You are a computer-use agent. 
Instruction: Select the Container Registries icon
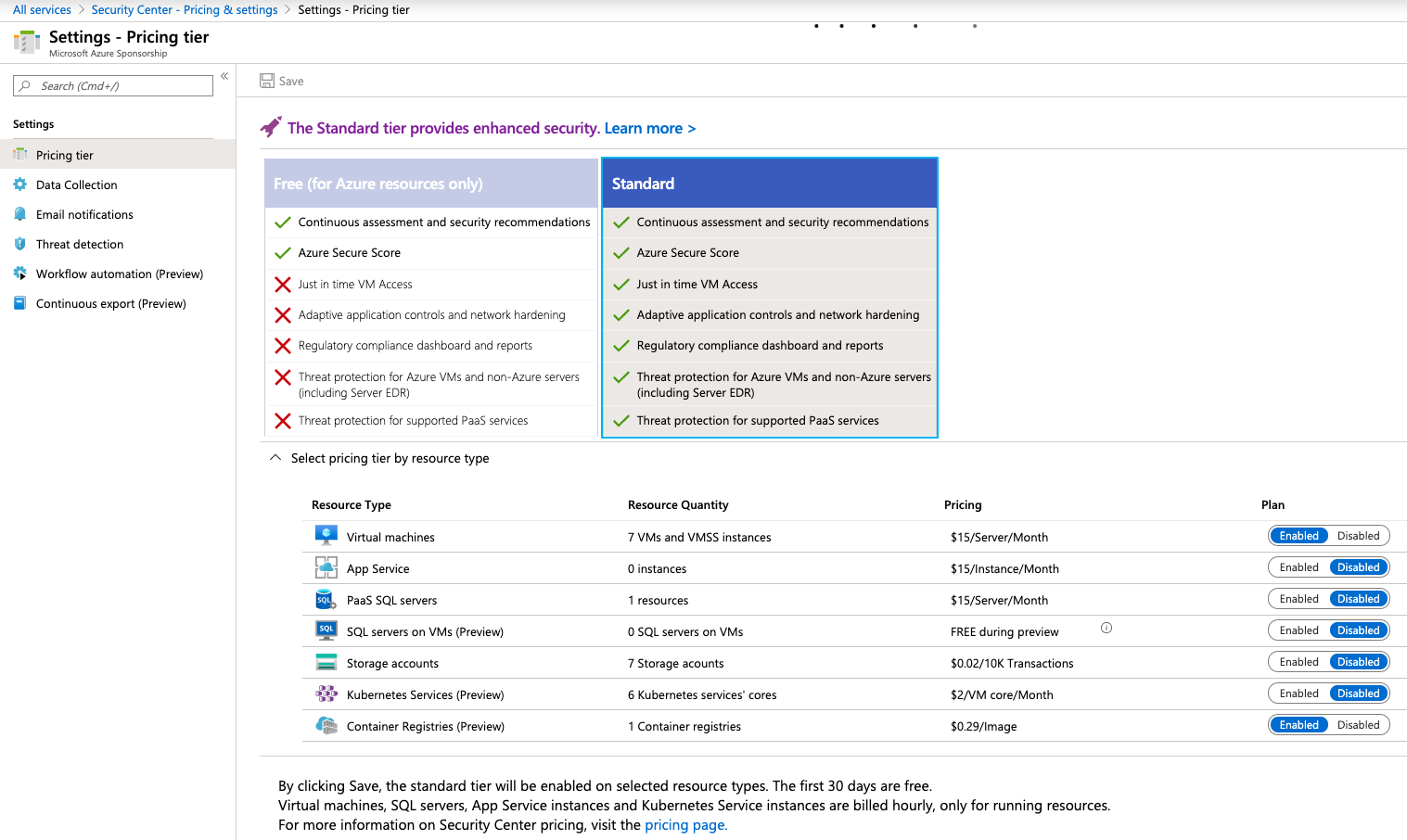coord(326,724)
